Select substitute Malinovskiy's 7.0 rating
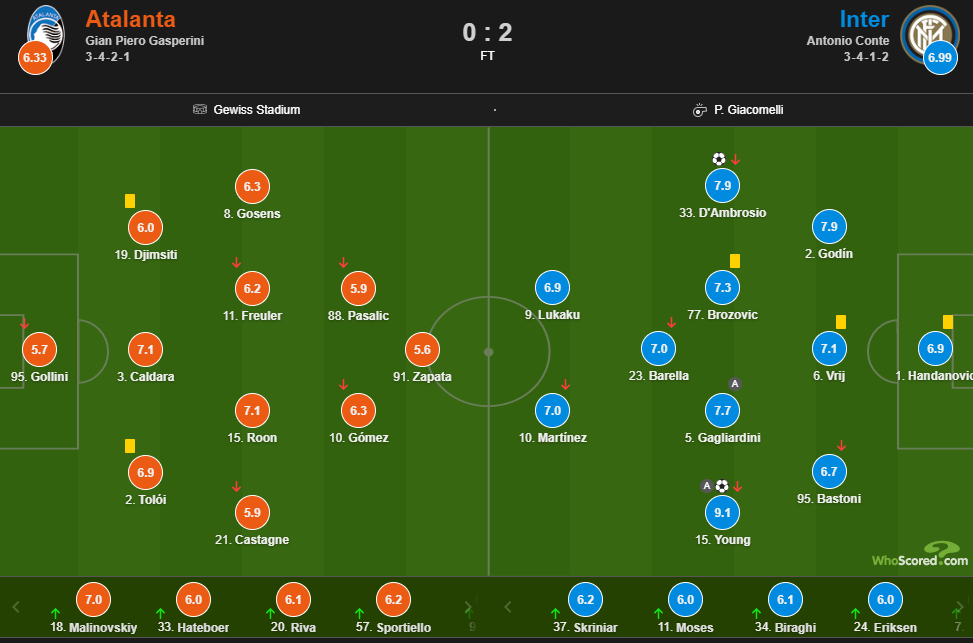 (x=93, y=600)
